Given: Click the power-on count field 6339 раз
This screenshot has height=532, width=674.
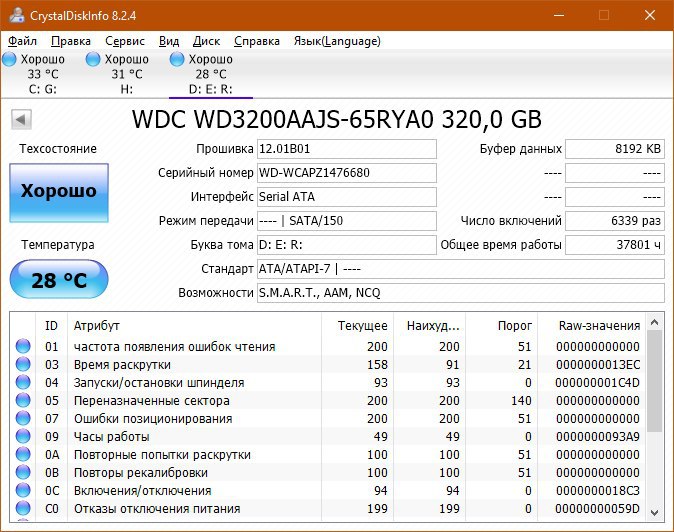Looking at the screenshot, I should pyautogui.click(x=615, y=221).
